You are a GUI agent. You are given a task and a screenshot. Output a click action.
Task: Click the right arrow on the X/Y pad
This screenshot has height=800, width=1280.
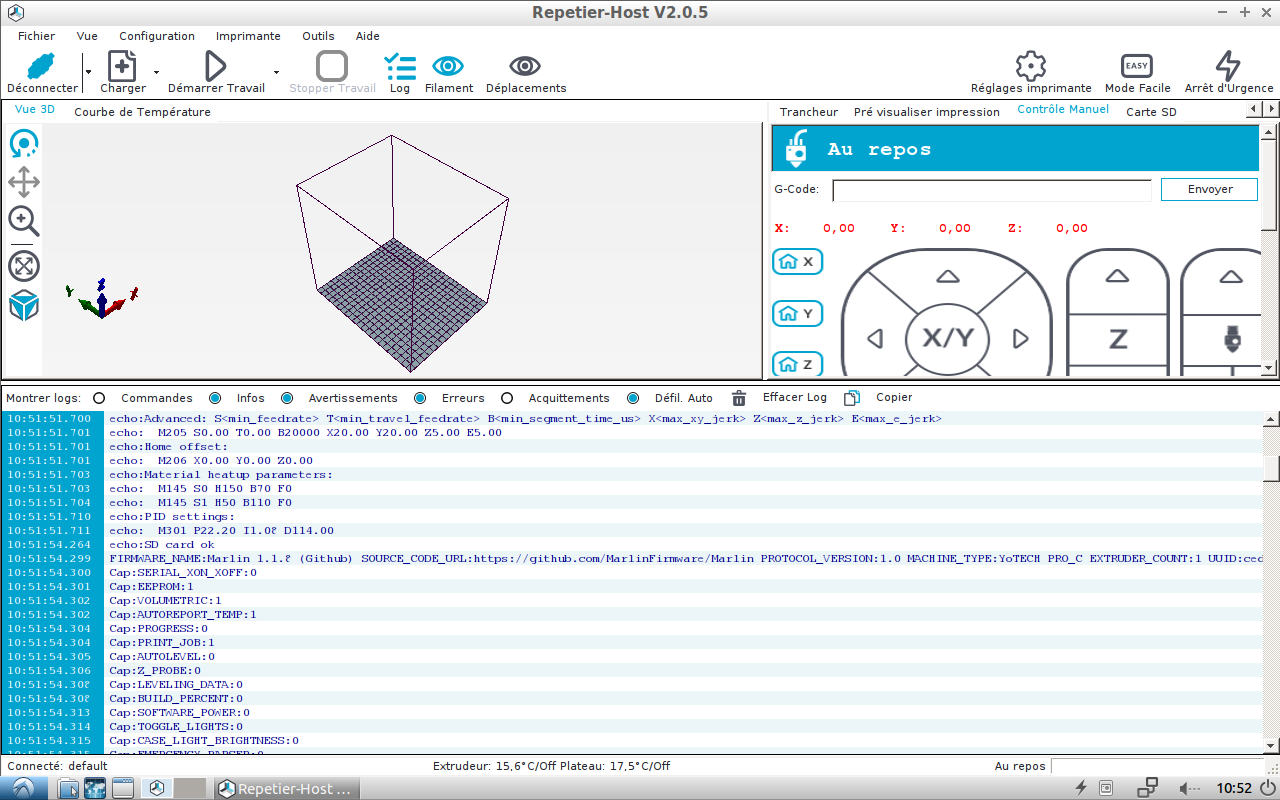(1020, 339)
